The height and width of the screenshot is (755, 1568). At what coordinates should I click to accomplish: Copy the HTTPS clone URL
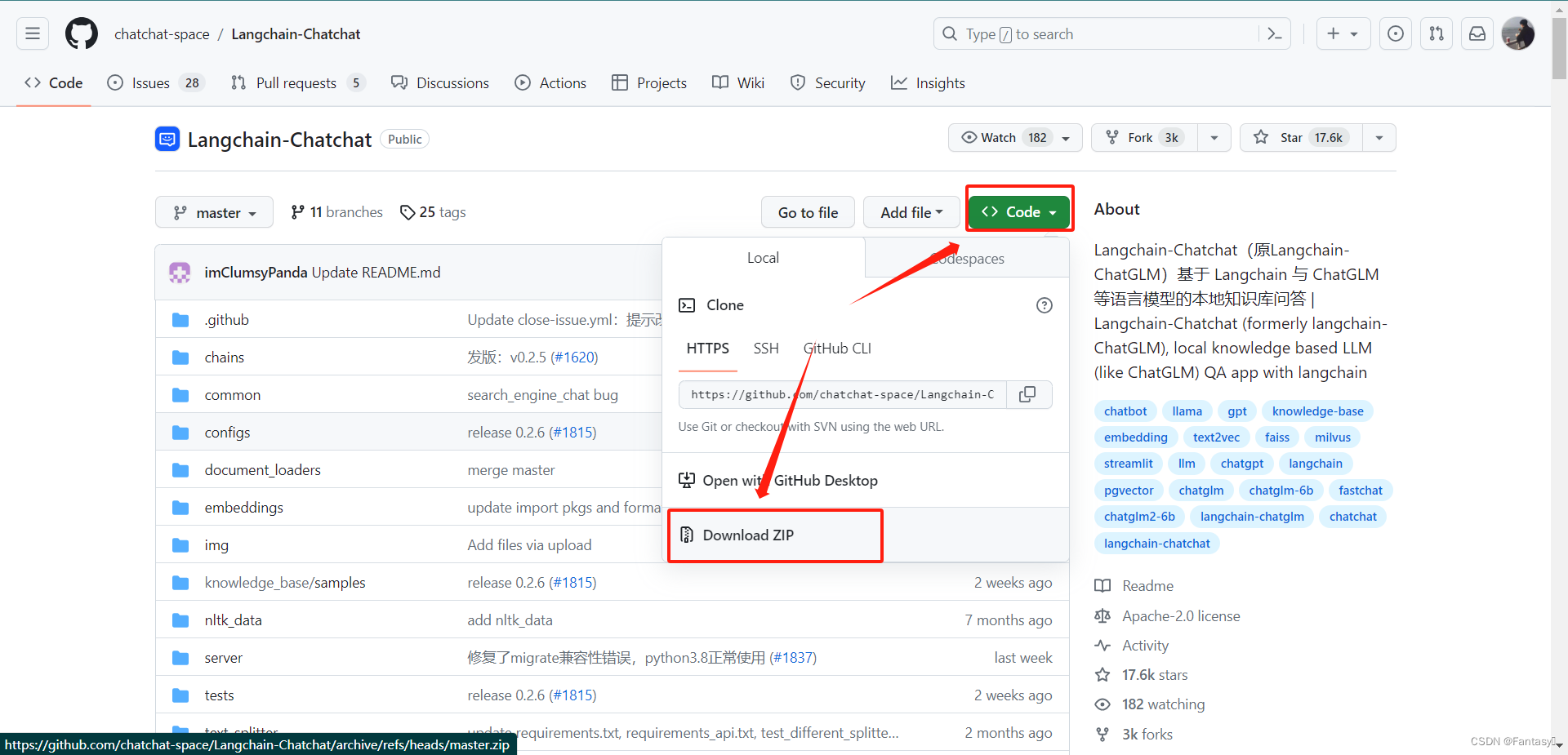click(x=1027, y=394)
